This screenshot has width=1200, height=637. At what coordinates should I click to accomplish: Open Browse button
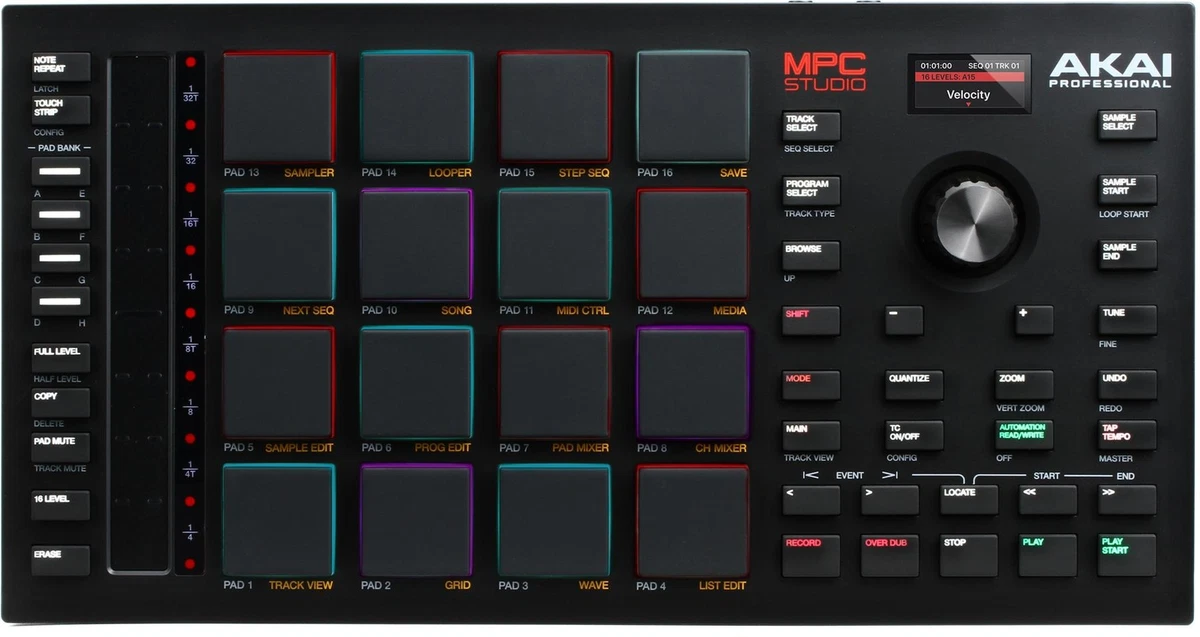point(811,255)
